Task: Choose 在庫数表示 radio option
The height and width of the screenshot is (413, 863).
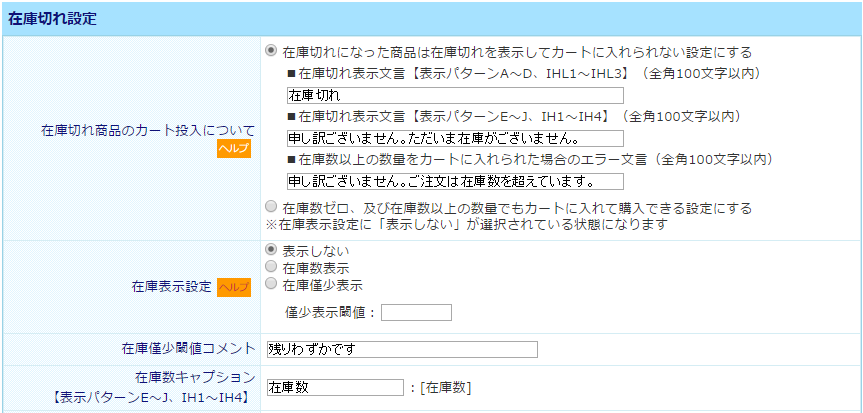Action: pos(271,267)
